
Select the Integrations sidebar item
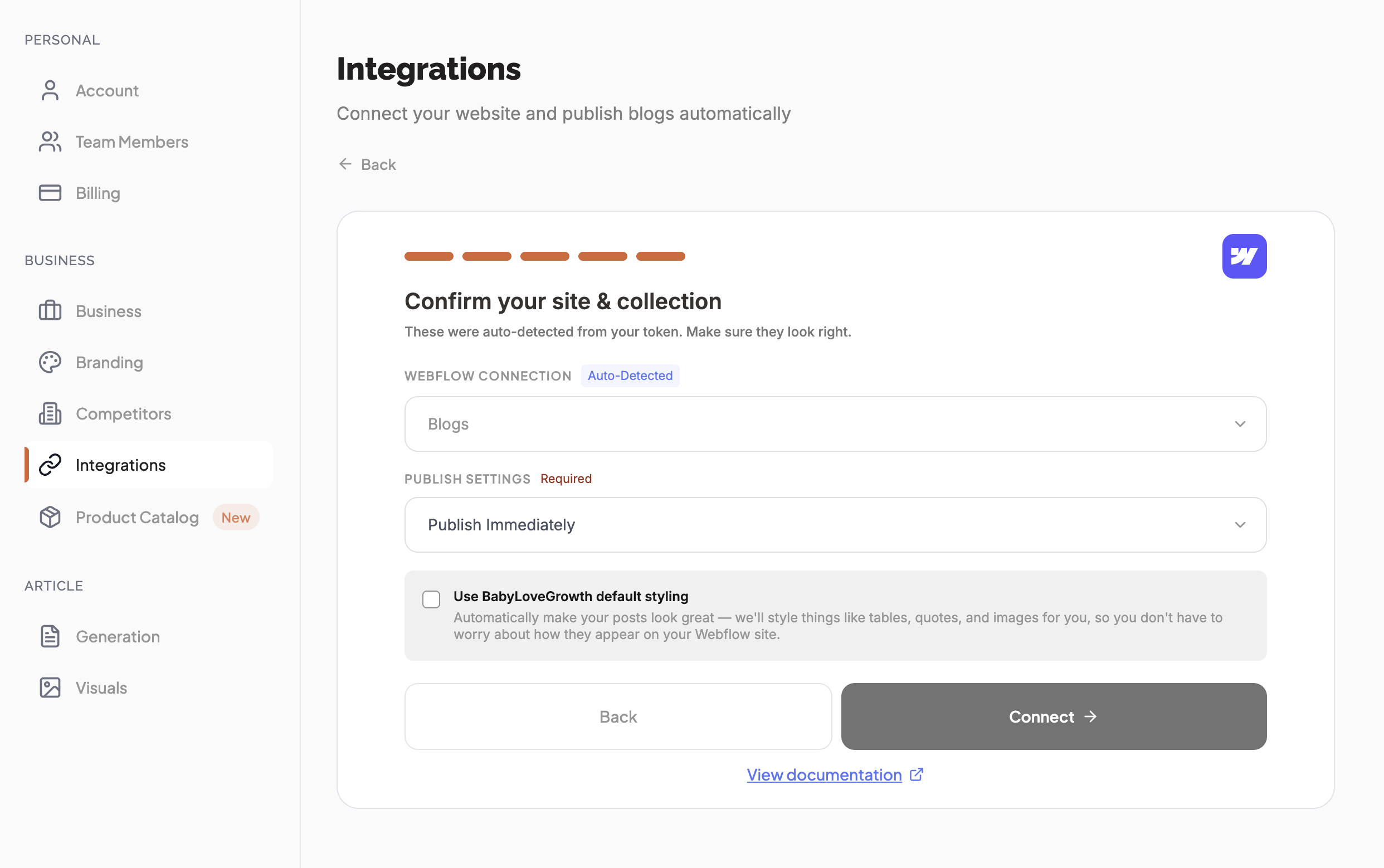tap(149, 465)
